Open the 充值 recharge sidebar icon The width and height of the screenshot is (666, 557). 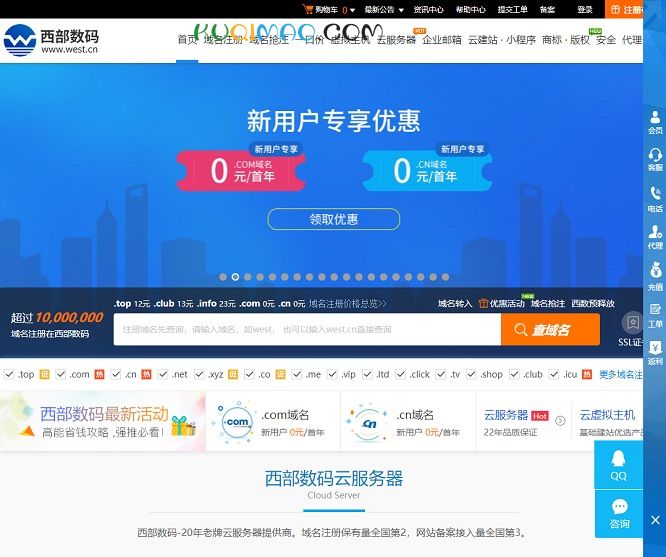point(655,276)
